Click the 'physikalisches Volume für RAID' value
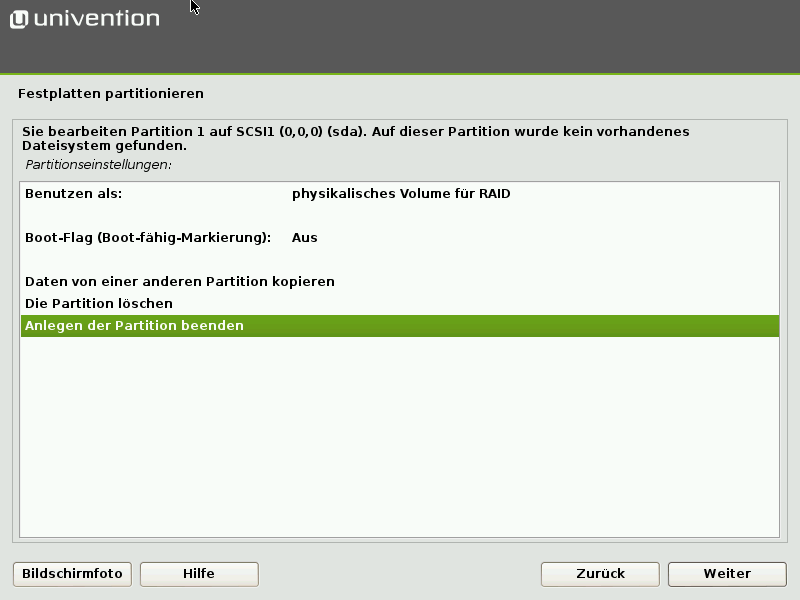The width and height of the screenshot is (800, 600). [401, 194]
